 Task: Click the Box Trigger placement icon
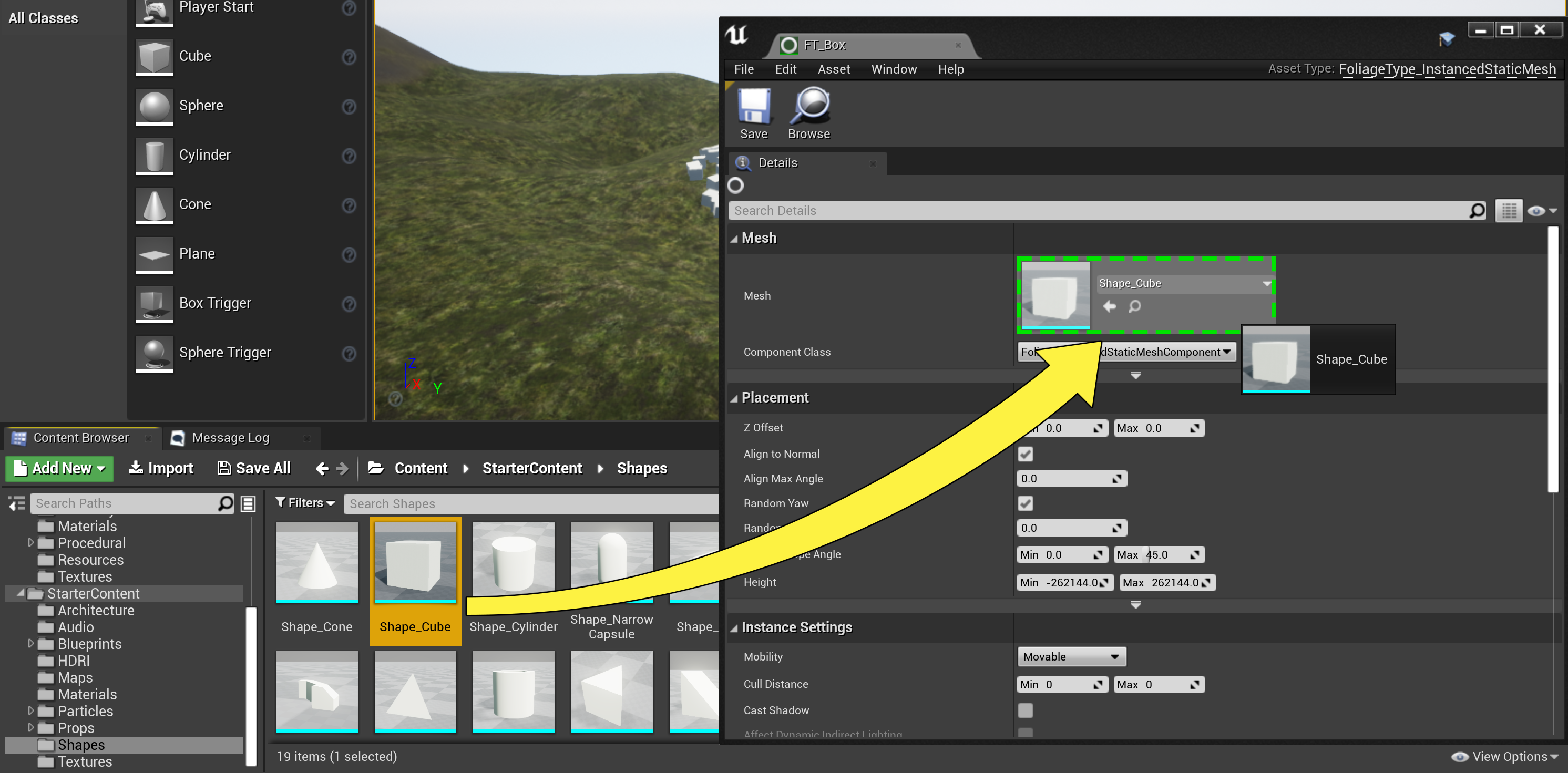tap(154, 304)
